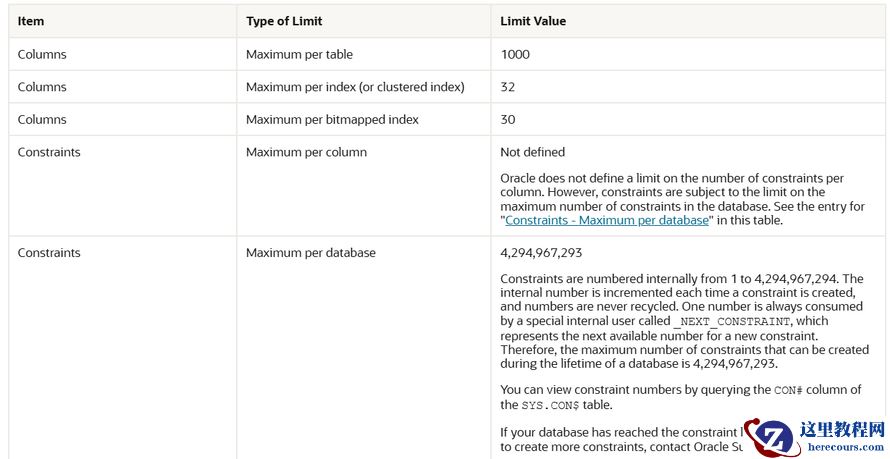Select the Maximum per database type cell
The width and height of the screenshot is (890, 459).
click(311, 252)
